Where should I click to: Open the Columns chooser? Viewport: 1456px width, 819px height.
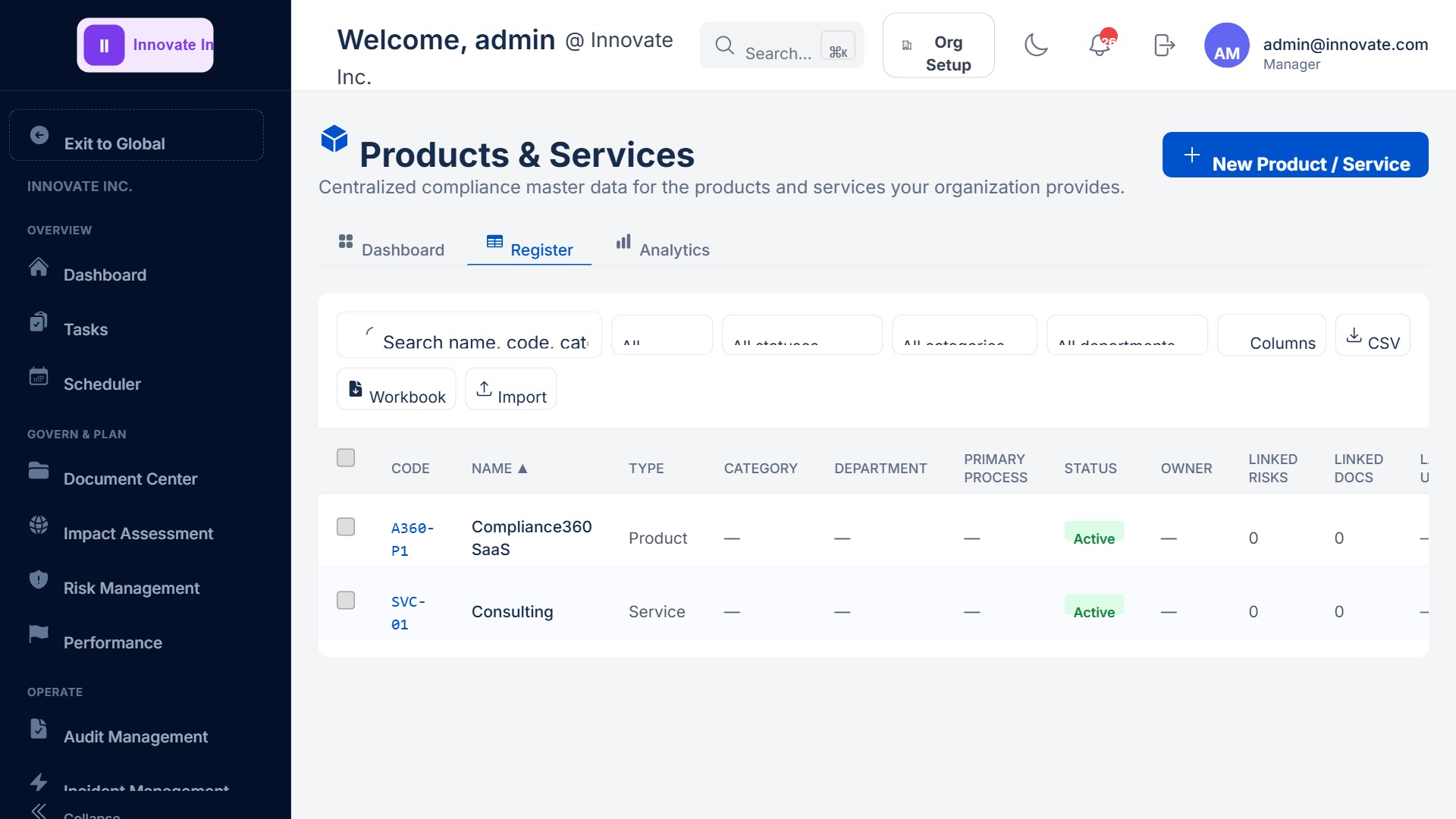[1272, 334]
